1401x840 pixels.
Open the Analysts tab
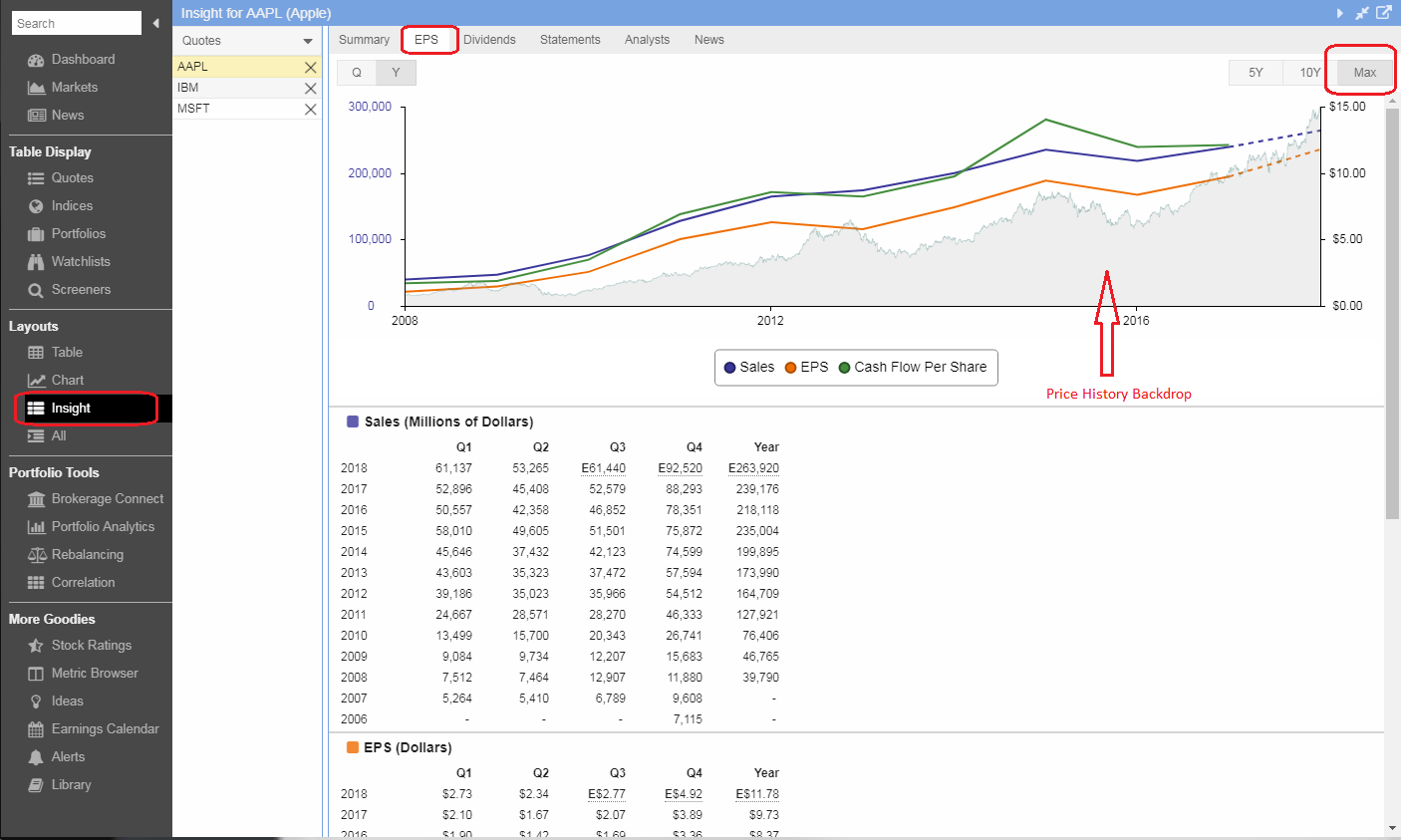tap(647, 40)
